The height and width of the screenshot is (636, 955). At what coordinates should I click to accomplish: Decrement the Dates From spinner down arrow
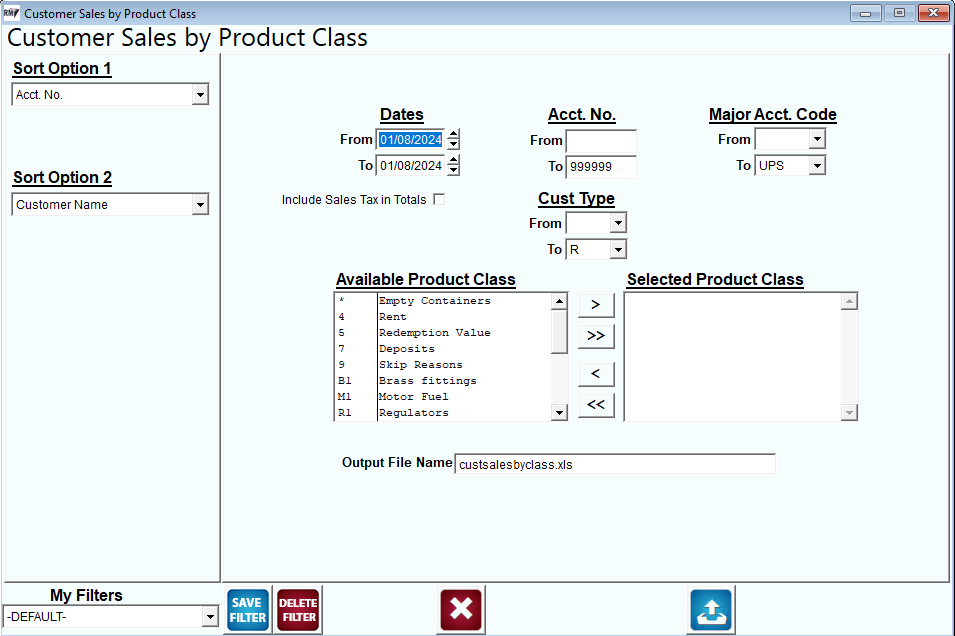click(x=453, y=144)
